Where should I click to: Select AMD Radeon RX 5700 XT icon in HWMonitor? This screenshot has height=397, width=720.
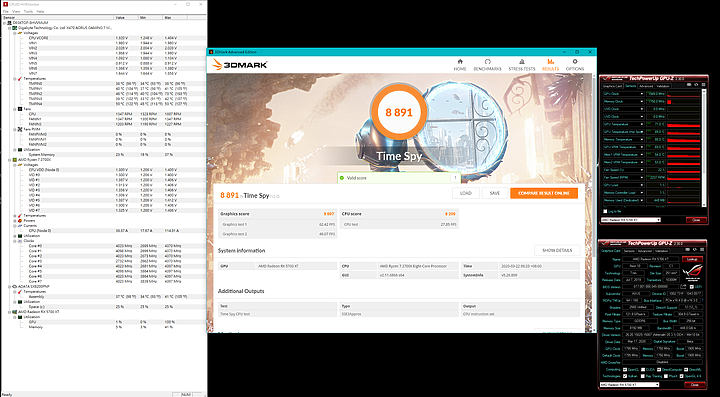pos(15,312)
